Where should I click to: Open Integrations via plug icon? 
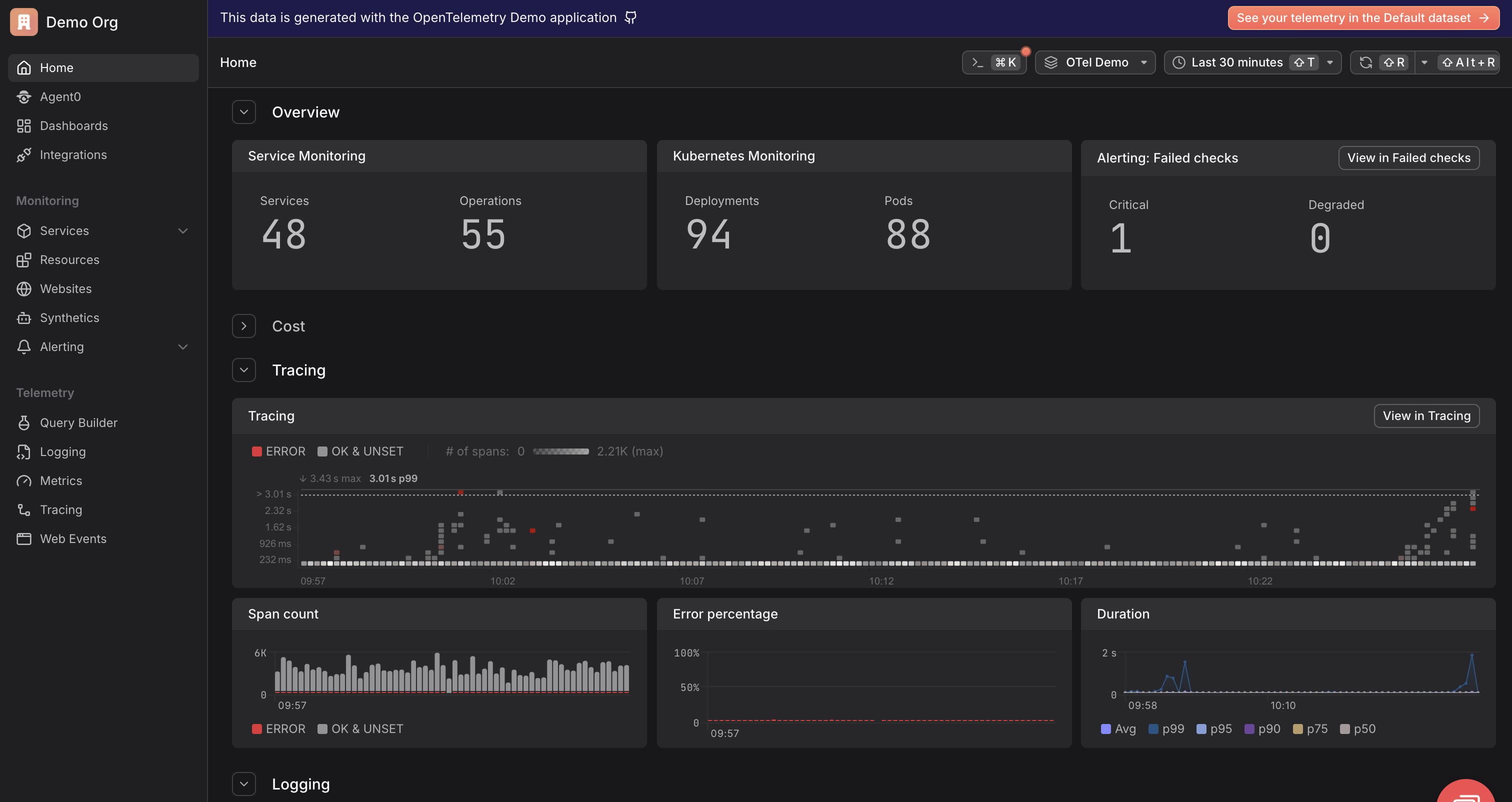23,155
